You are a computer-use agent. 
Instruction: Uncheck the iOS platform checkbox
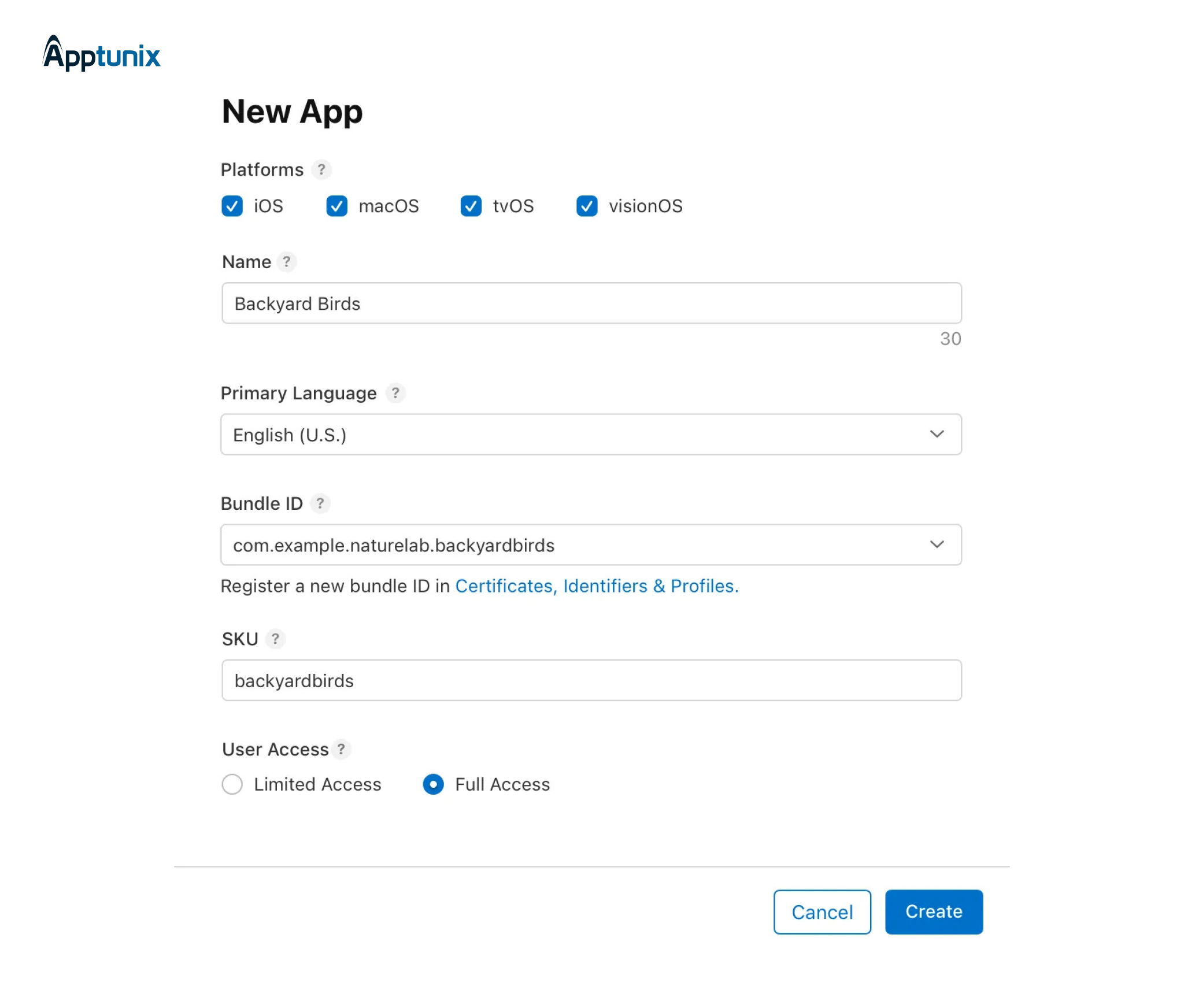[x=232, y=206]
